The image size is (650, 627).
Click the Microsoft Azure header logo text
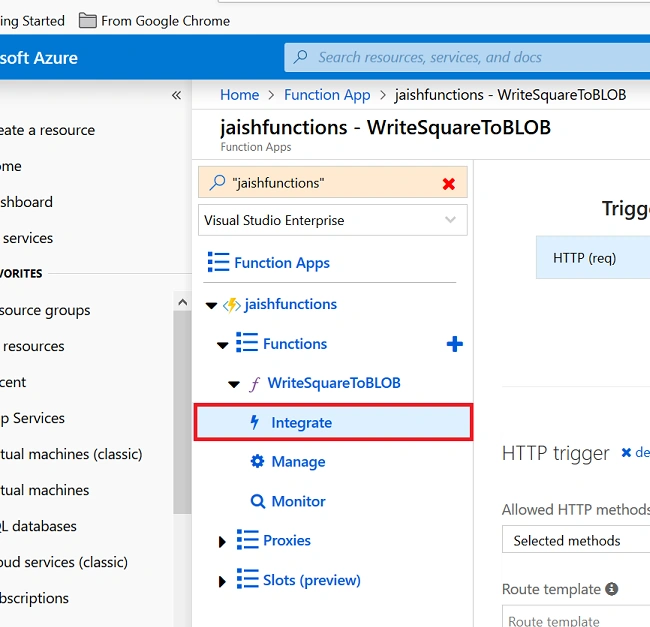click(x=39, y=58)
